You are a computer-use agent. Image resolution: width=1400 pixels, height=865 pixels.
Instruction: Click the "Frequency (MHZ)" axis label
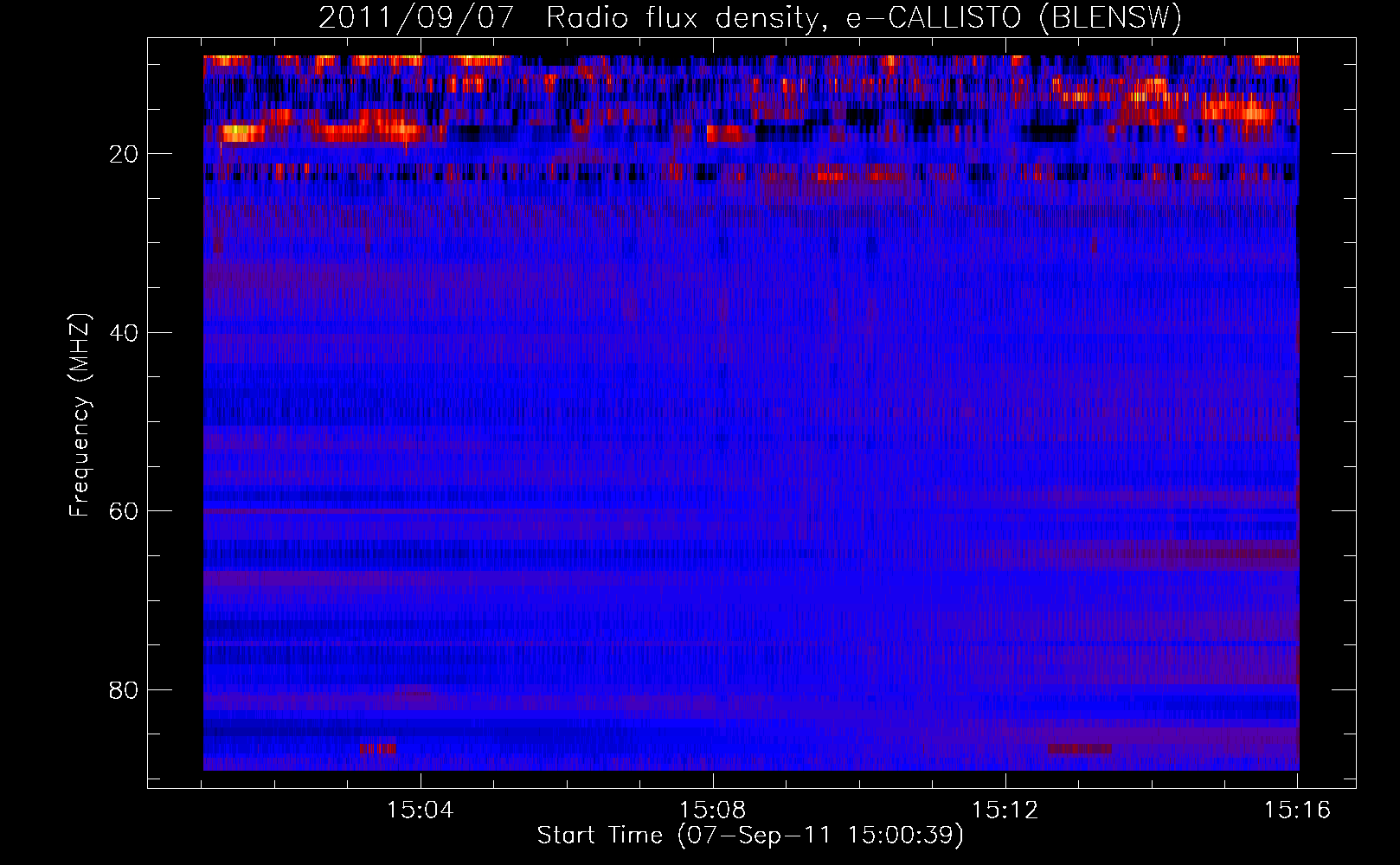pos(80,414)
